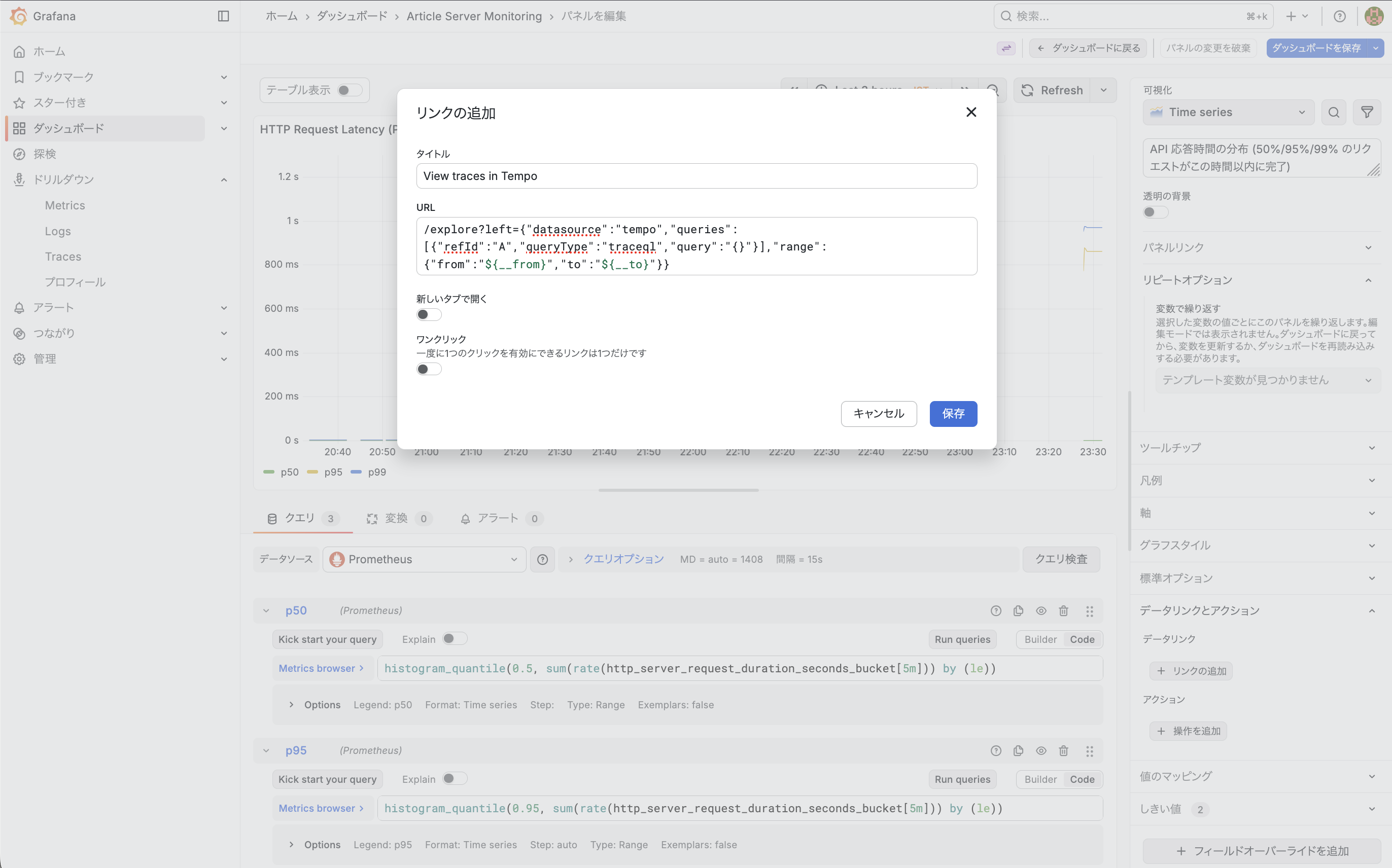The width and height of the screenshot is (1392, 868).
Task: Click the Grafana logo icon
Action: [x=18, y=16]
